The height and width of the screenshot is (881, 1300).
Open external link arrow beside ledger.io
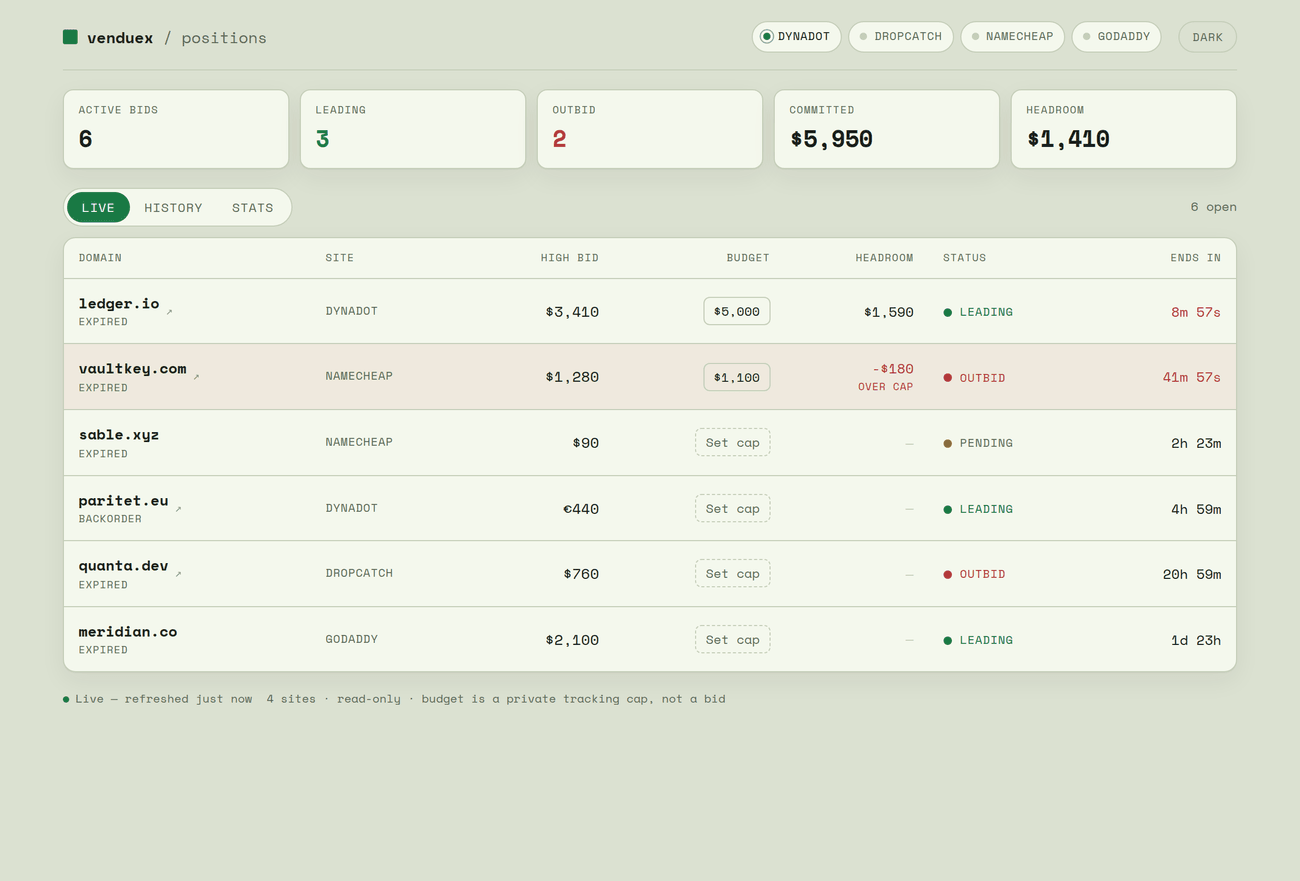point(169,312)
